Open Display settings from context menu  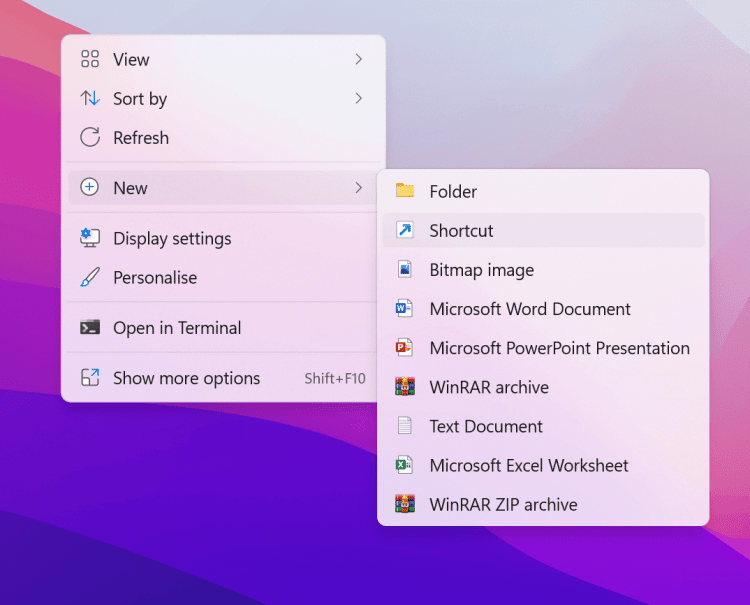[x=172, y=238]
